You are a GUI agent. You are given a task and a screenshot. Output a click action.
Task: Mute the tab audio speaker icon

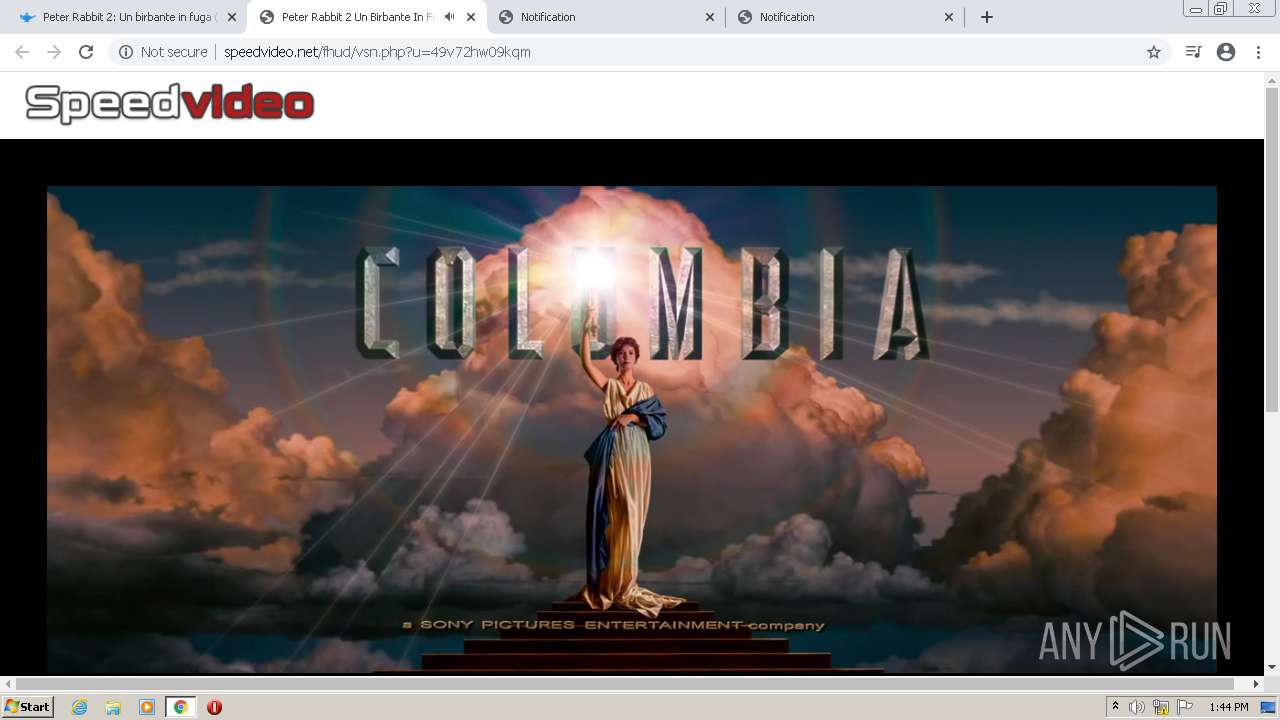coord(449,17)
